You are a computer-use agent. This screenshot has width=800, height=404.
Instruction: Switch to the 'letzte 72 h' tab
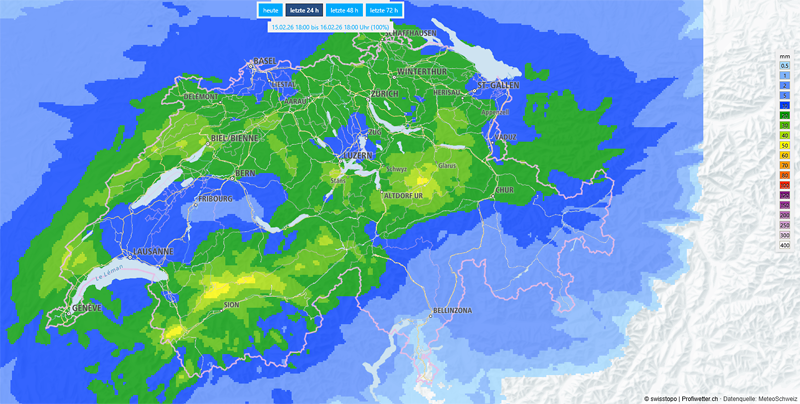[384, 10]
